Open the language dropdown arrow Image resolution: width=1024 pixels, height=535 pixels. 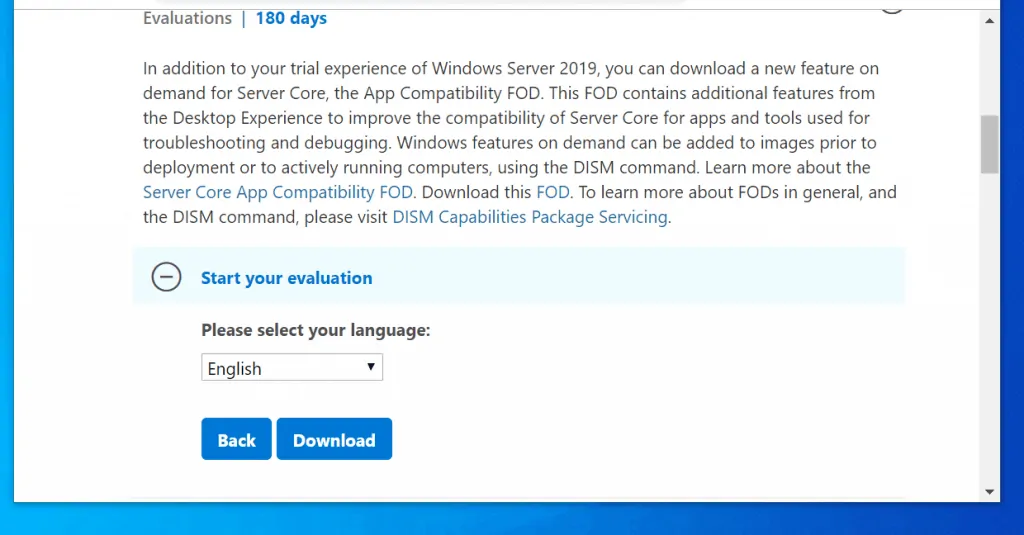click(371, 367)
